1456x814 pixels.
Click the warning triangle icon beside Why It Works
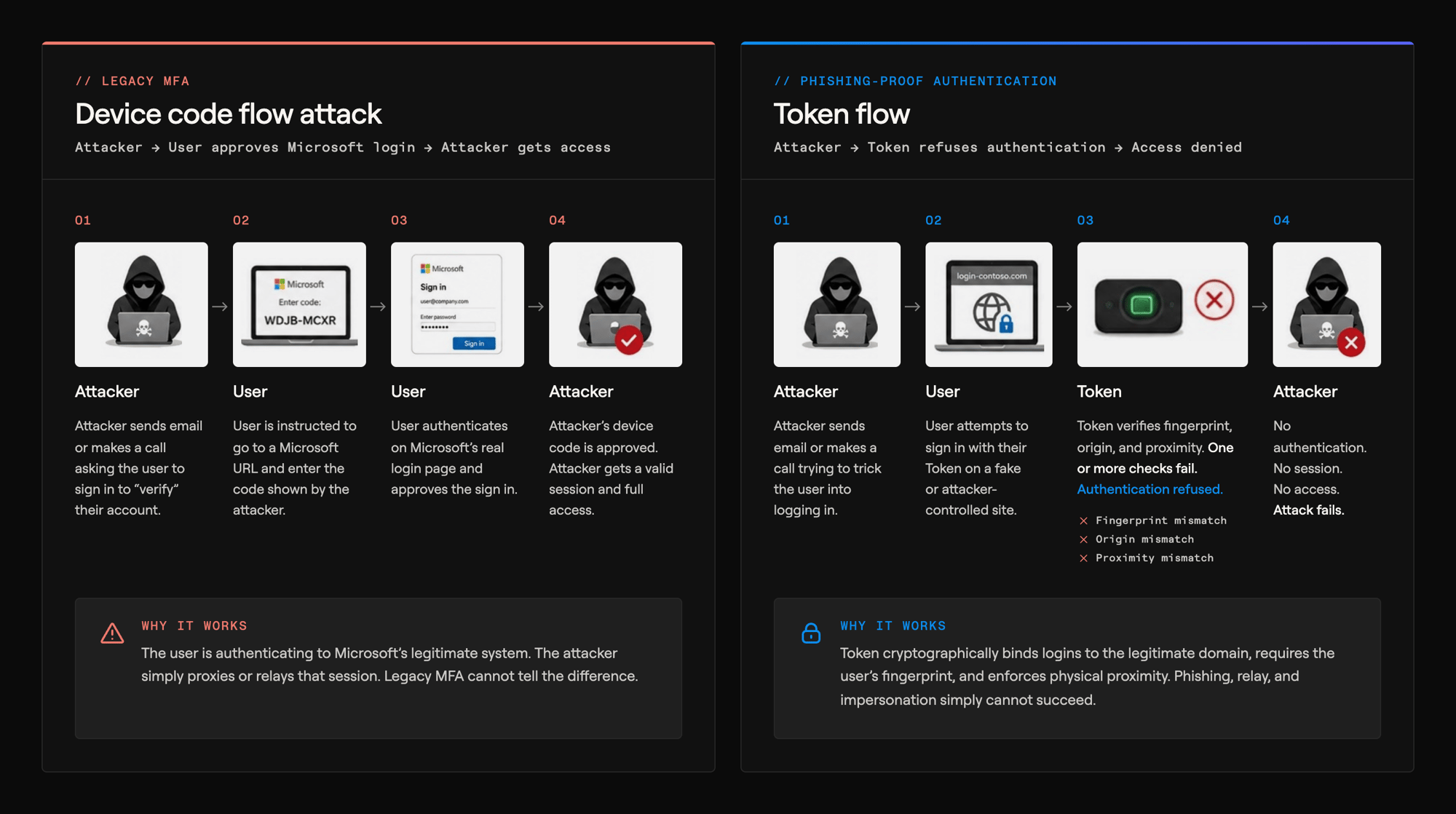[x=112, y=633]
